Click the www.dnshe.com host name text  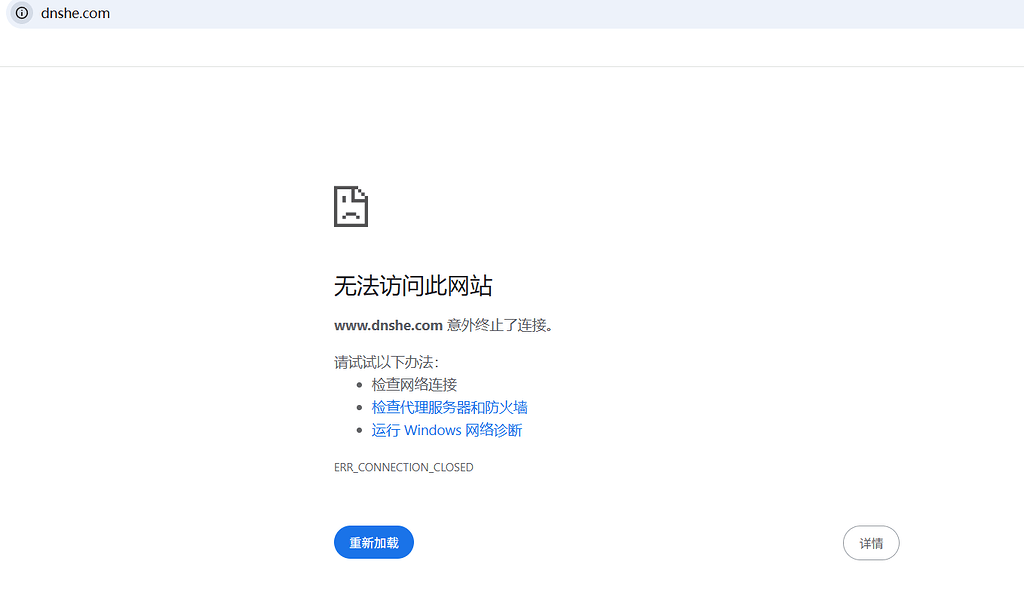(x=389, y=325)
